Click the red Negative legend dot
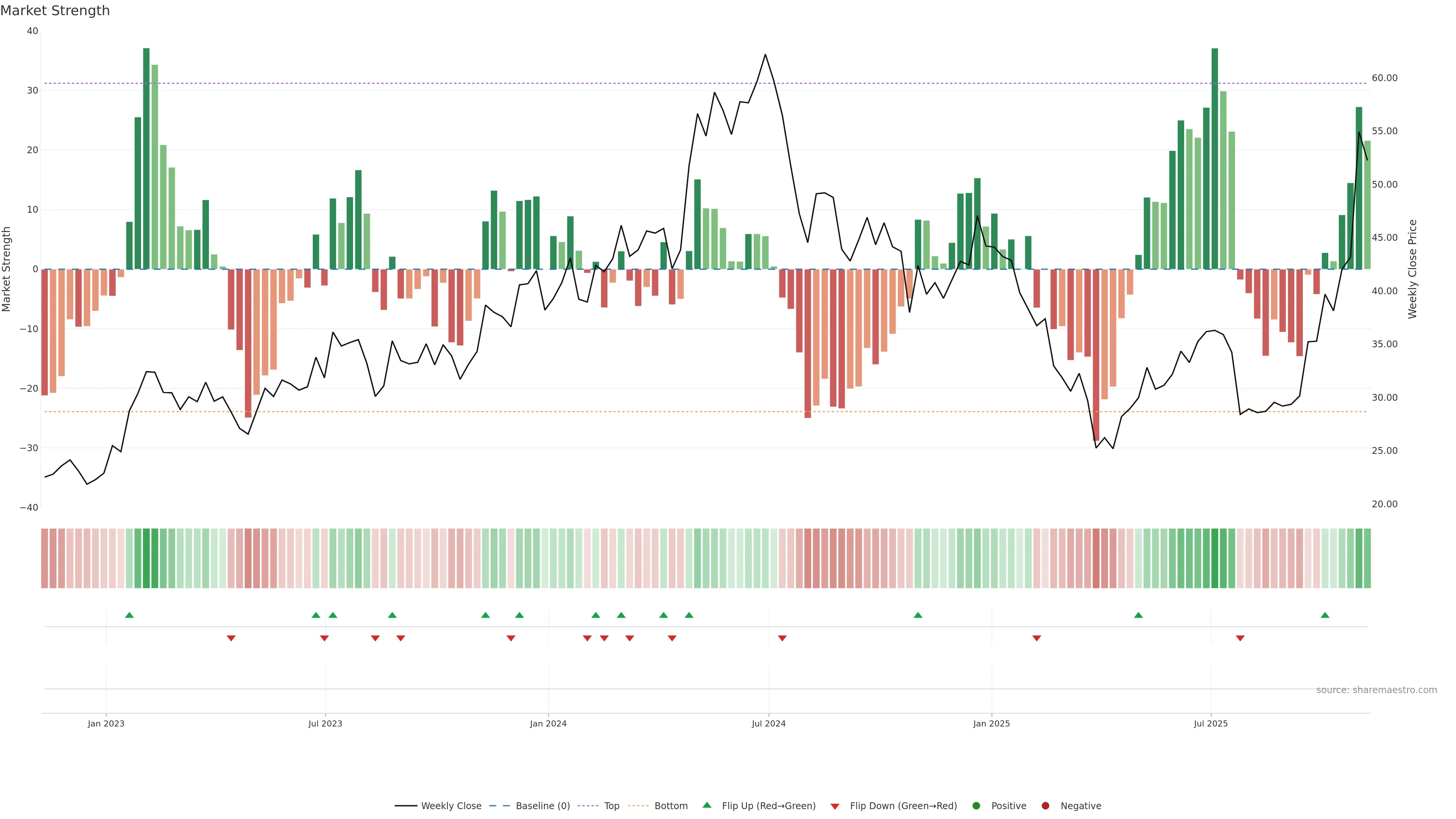 [x=1045, y=806]
